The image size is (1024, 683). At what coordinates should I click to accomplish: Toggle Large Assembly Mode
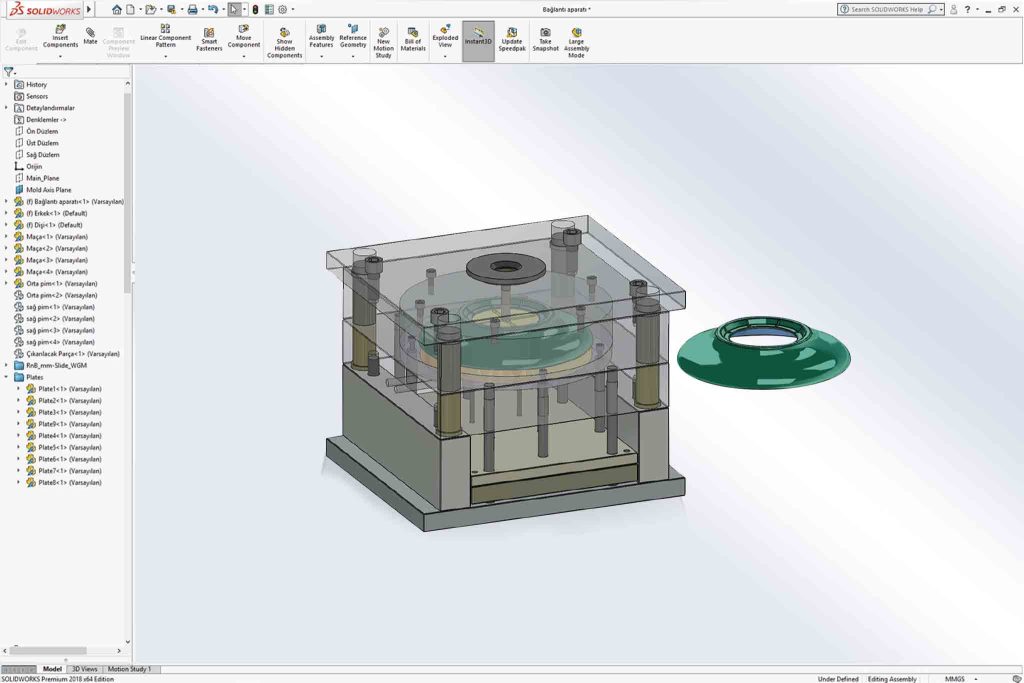coord(576,34)
